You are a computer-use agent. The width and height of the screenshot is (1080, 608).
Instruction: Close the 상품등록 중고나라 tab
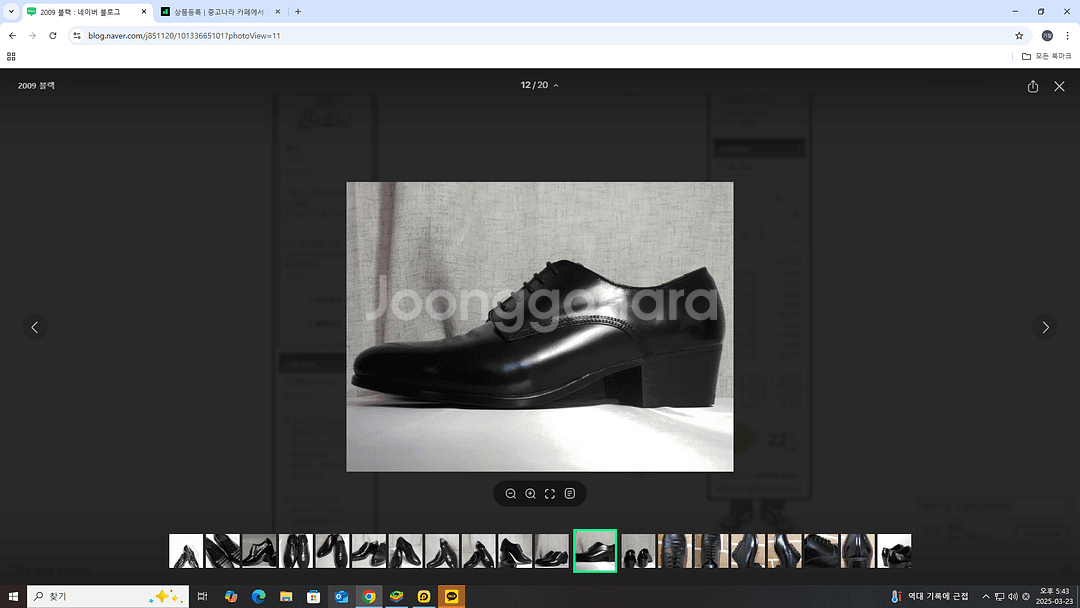tap(277, 12)
